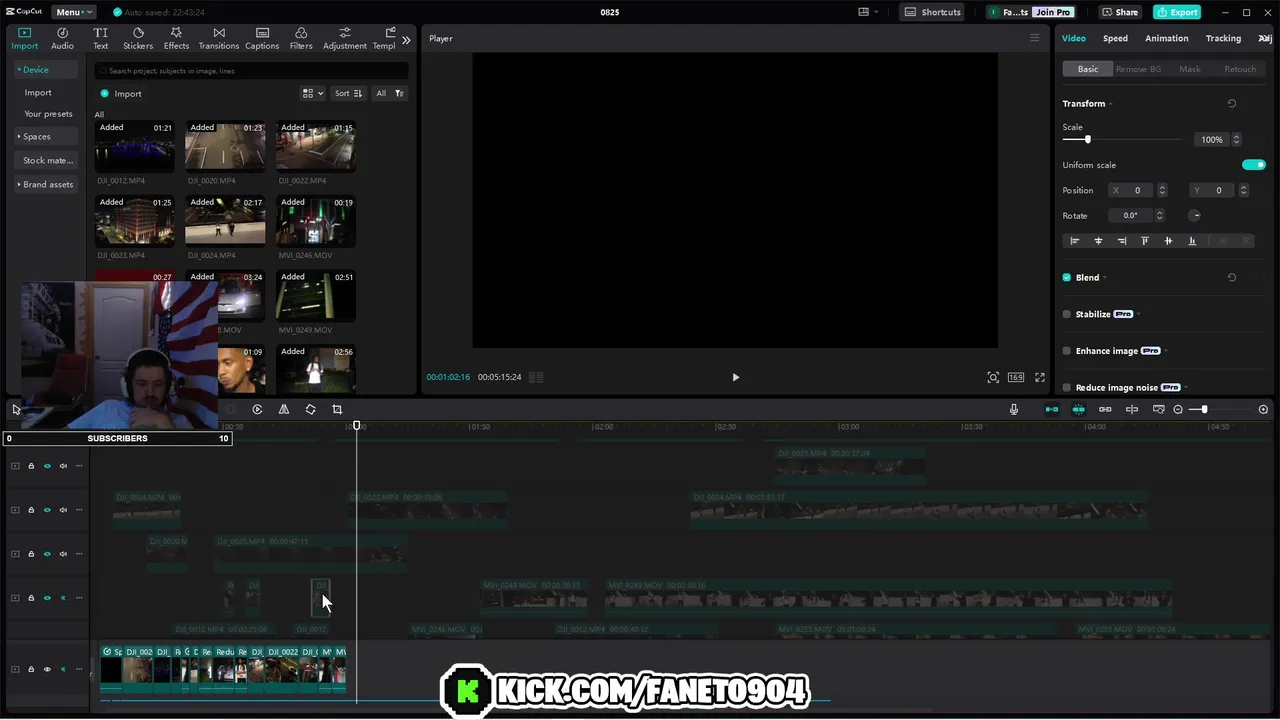
Task: Select the Mask sub-tab
Action: tap(1190, 69)
